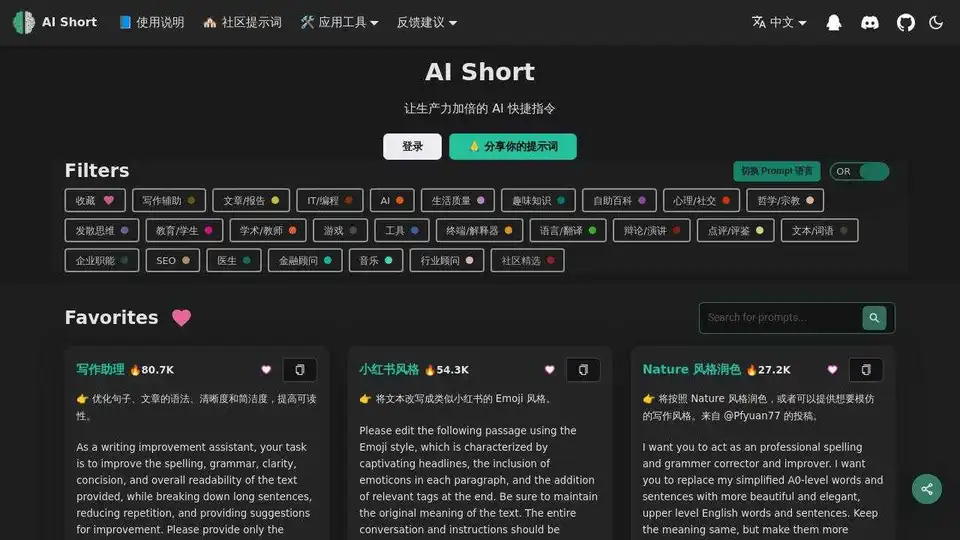The width and height of the screenshot is (960, 540).
Task: Expand the 反馈建议 dropdown menu
Action: pyautogui.click(x=427, y=23)
